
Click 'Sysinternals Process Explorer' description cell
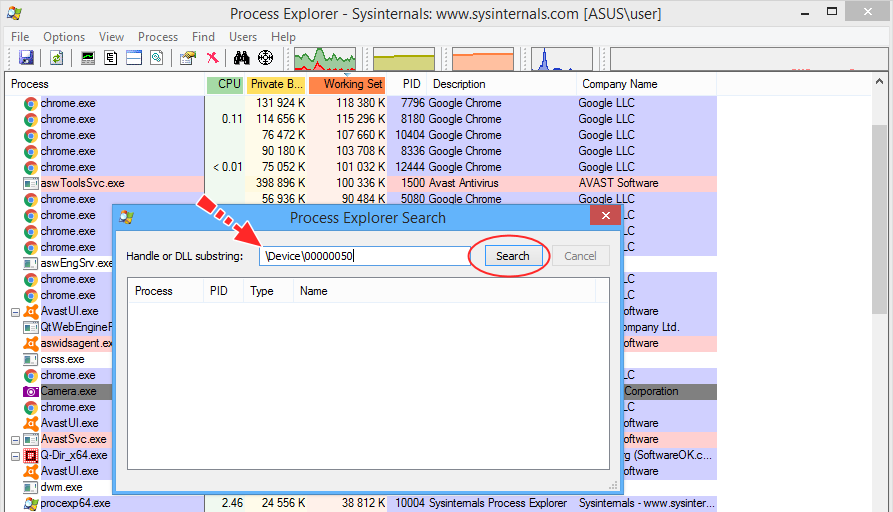point(498,503)
